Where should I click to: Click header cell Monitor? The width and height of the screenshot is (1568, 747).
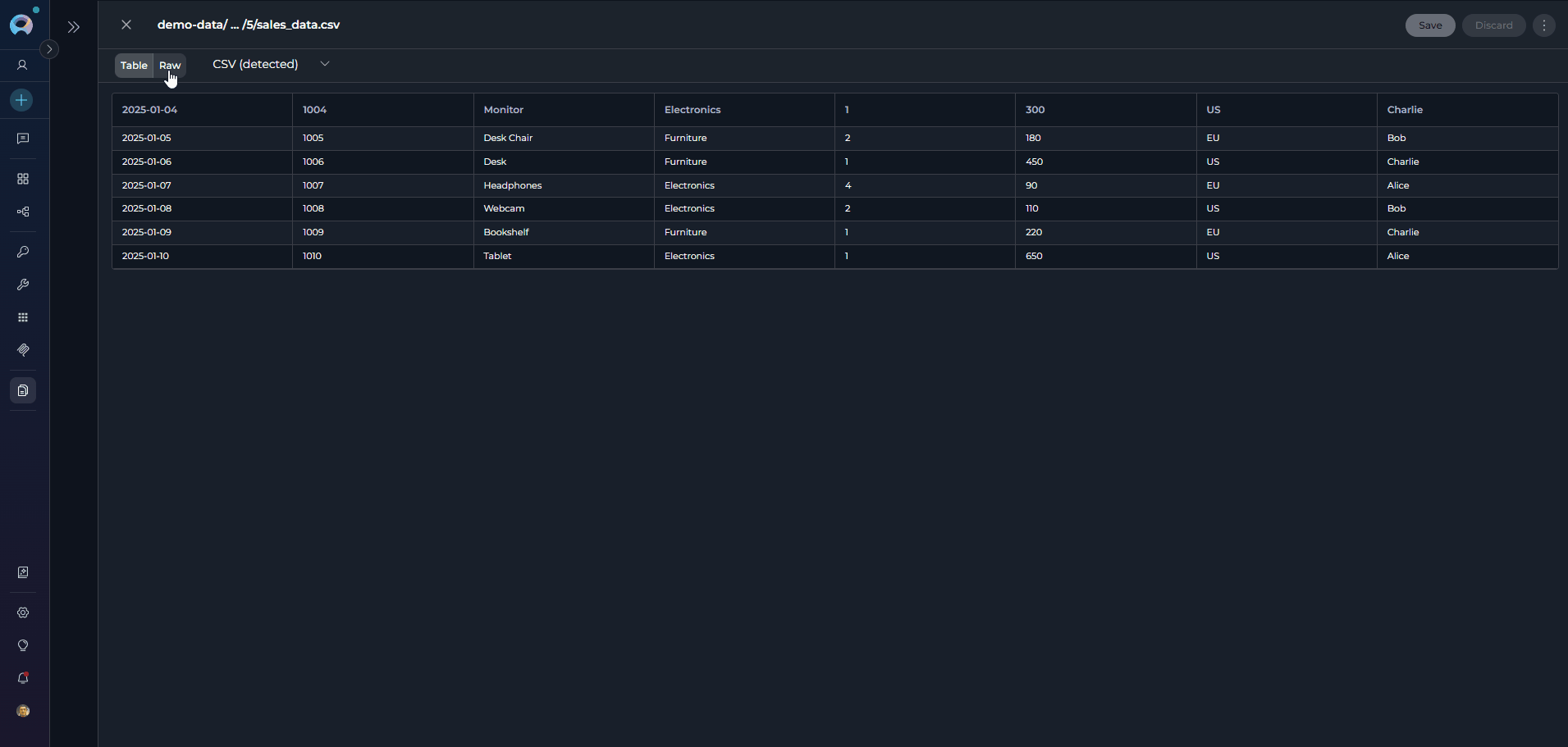564,110
